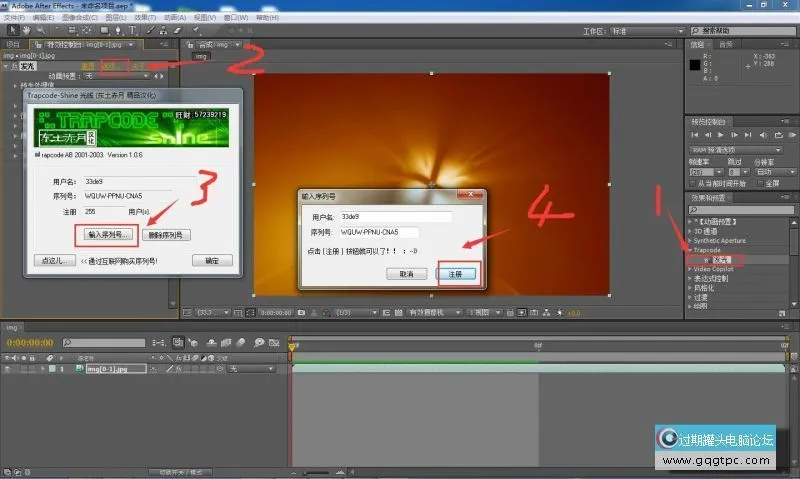Open the 图层(L) menu
Image resolution: width=800 pixels, height=479 pixels.
(115, 18)
